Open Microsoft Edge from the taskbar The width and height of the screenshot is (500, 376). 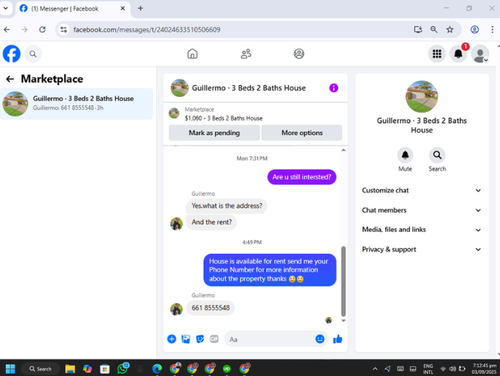pos(157,369)
